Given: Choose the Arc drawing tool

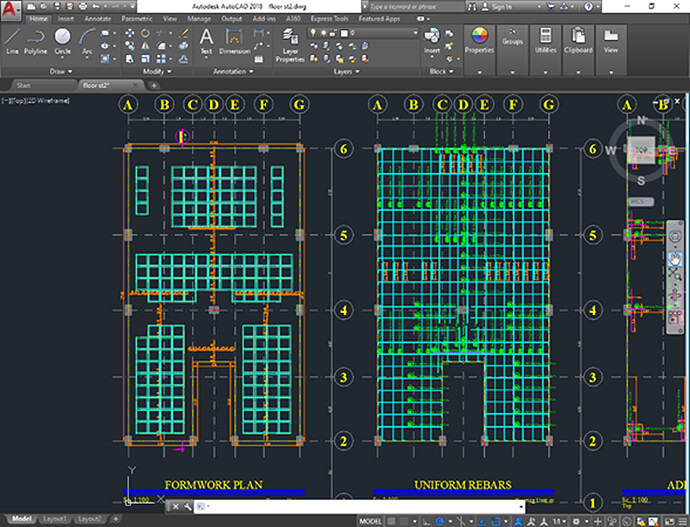Looking at the screenshot, I should 87,41.
